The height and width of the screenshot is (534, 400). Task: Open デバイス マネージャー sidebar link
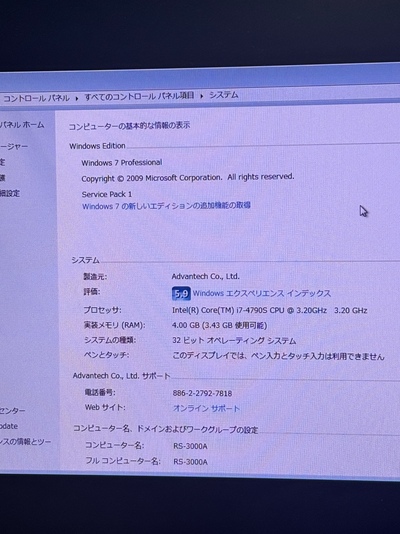tap(14, 146)
